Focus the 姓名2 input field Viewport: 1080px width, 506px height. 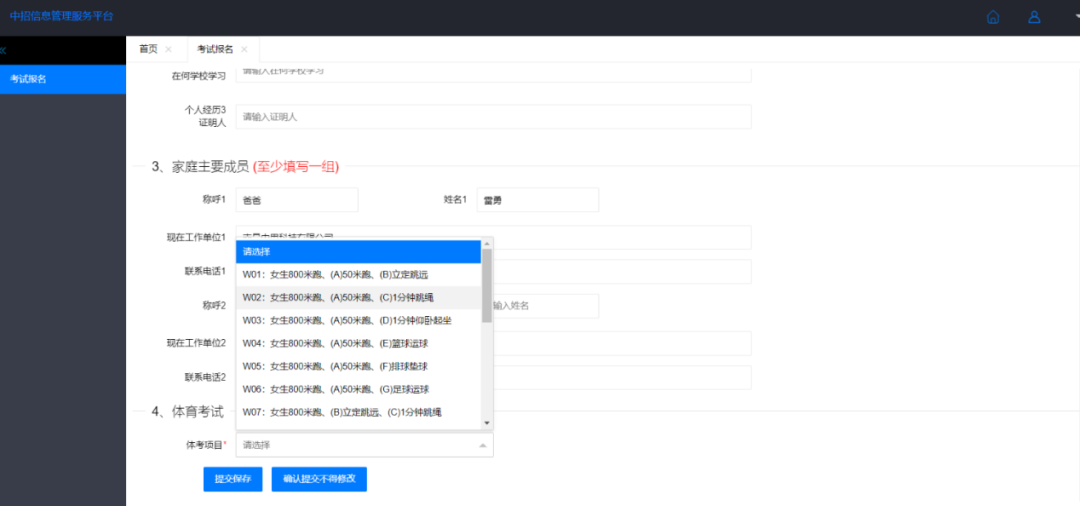546,306
